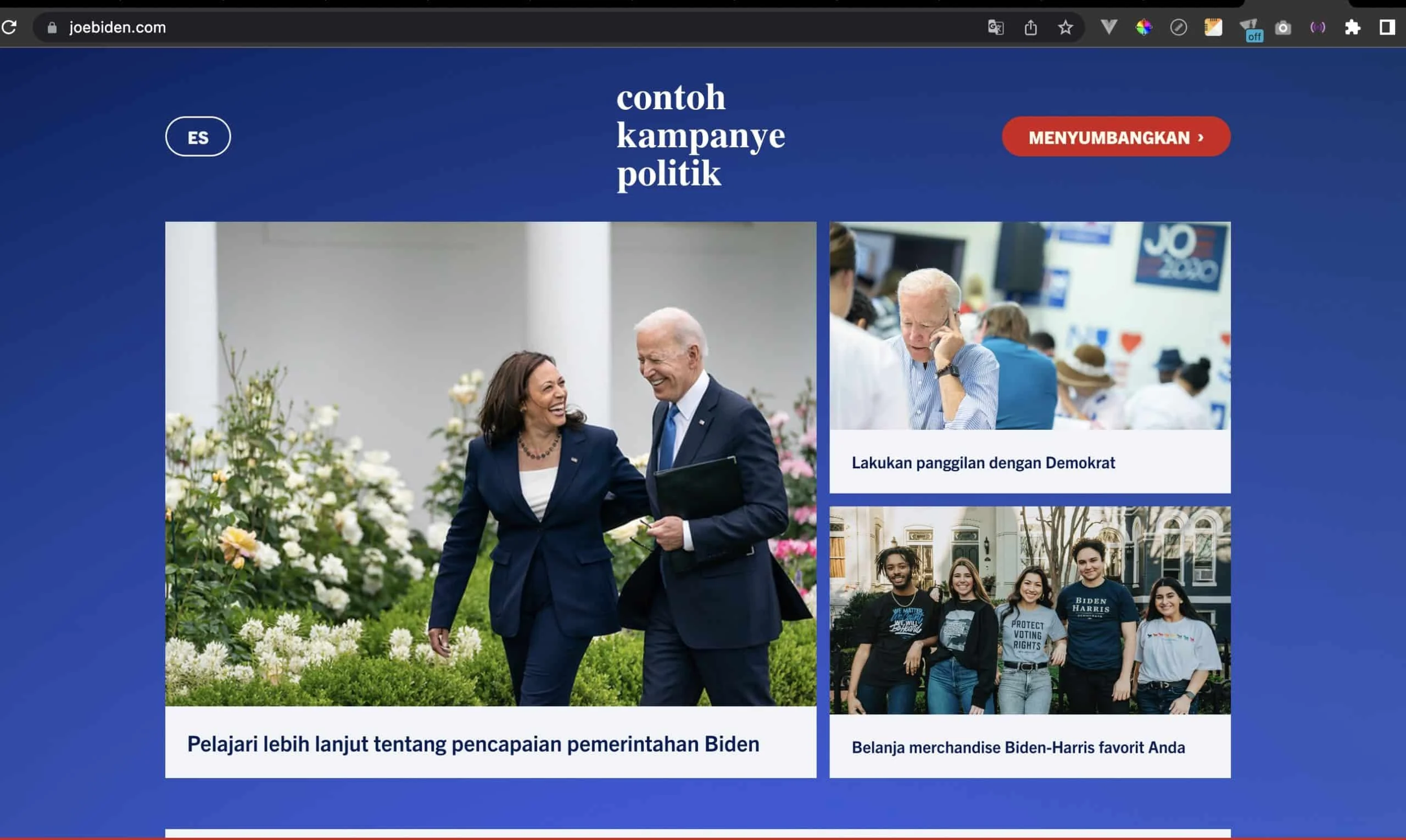Image resolution: width=1406 pixels, height=840 pixels.
Task: Open the purple broadcast extension icon
Action: coord(1318,27)
